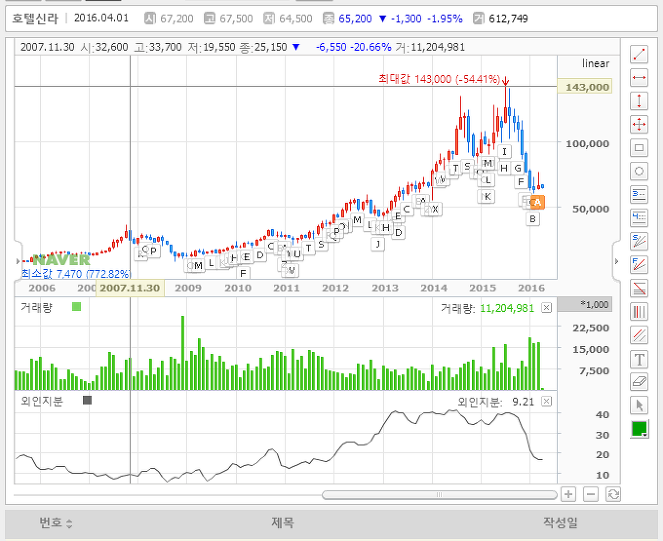Open the orange A news marker

pyautogui.click(x=537, y=202)
